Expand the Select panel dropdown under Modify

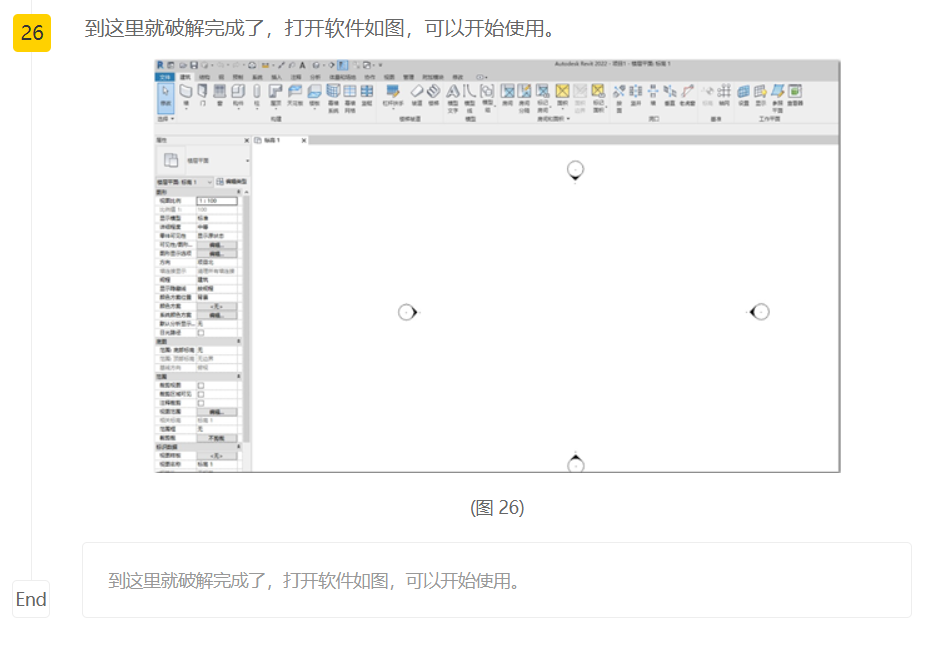(165, 119)
